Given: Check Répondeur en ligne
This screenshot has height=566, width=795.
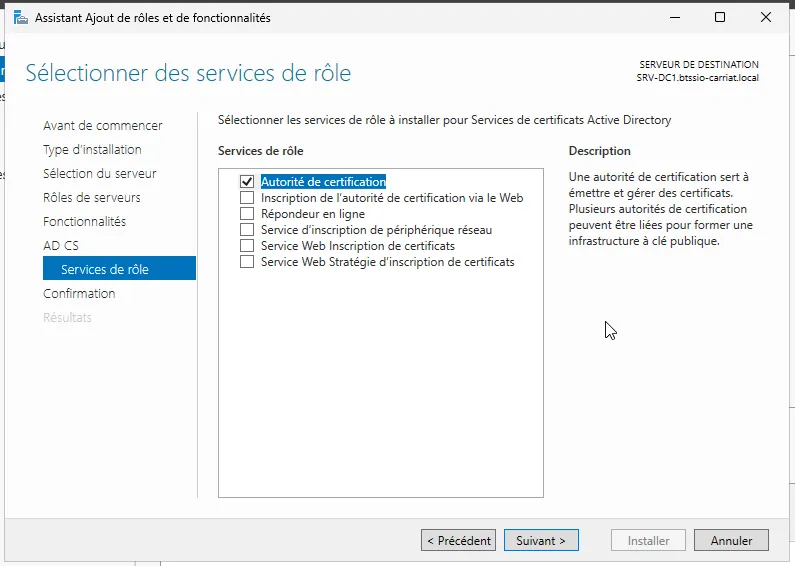Looking at the screenshot, I should pyautogui.click(x=247, y=214).
